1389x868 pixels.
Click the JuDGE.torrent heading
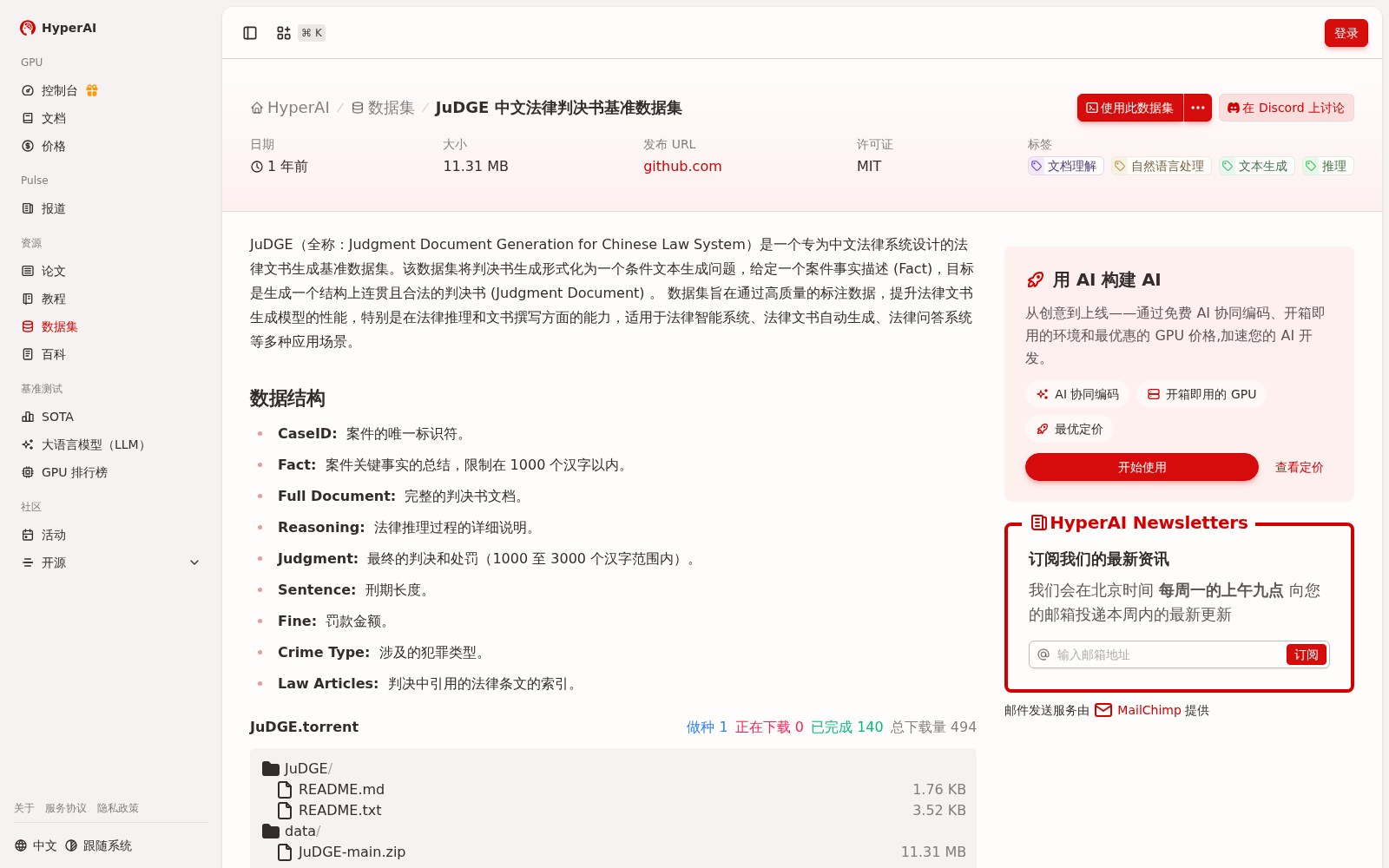[x=304, y=727]
